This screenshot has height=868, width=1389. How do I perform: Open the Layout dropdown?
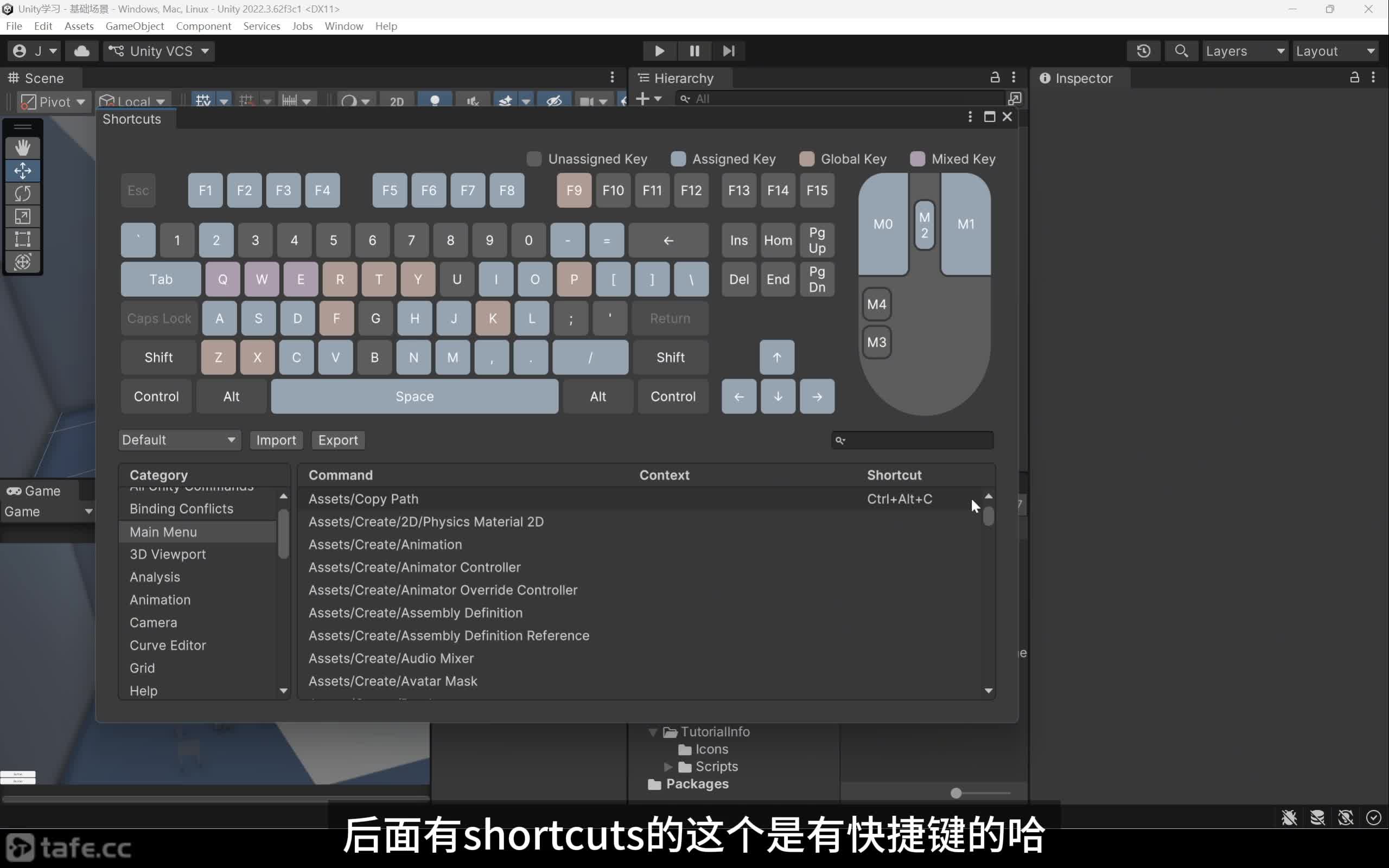(1336, 51)
